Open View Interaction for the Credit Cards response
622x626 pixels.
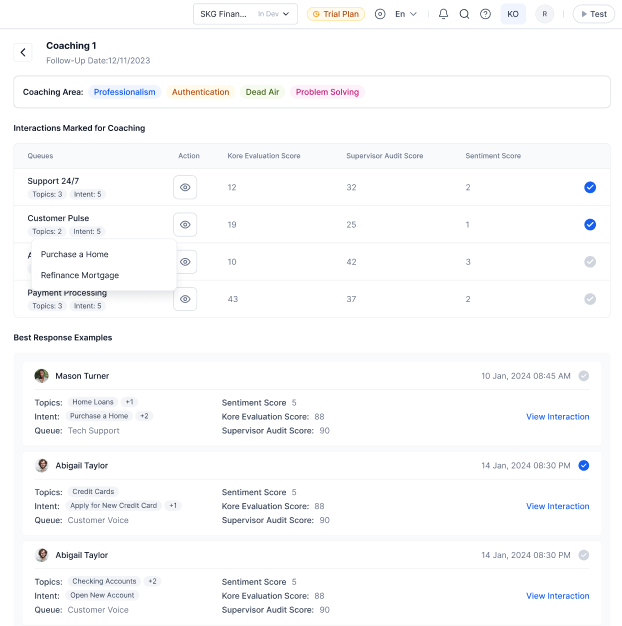point(557,506)
